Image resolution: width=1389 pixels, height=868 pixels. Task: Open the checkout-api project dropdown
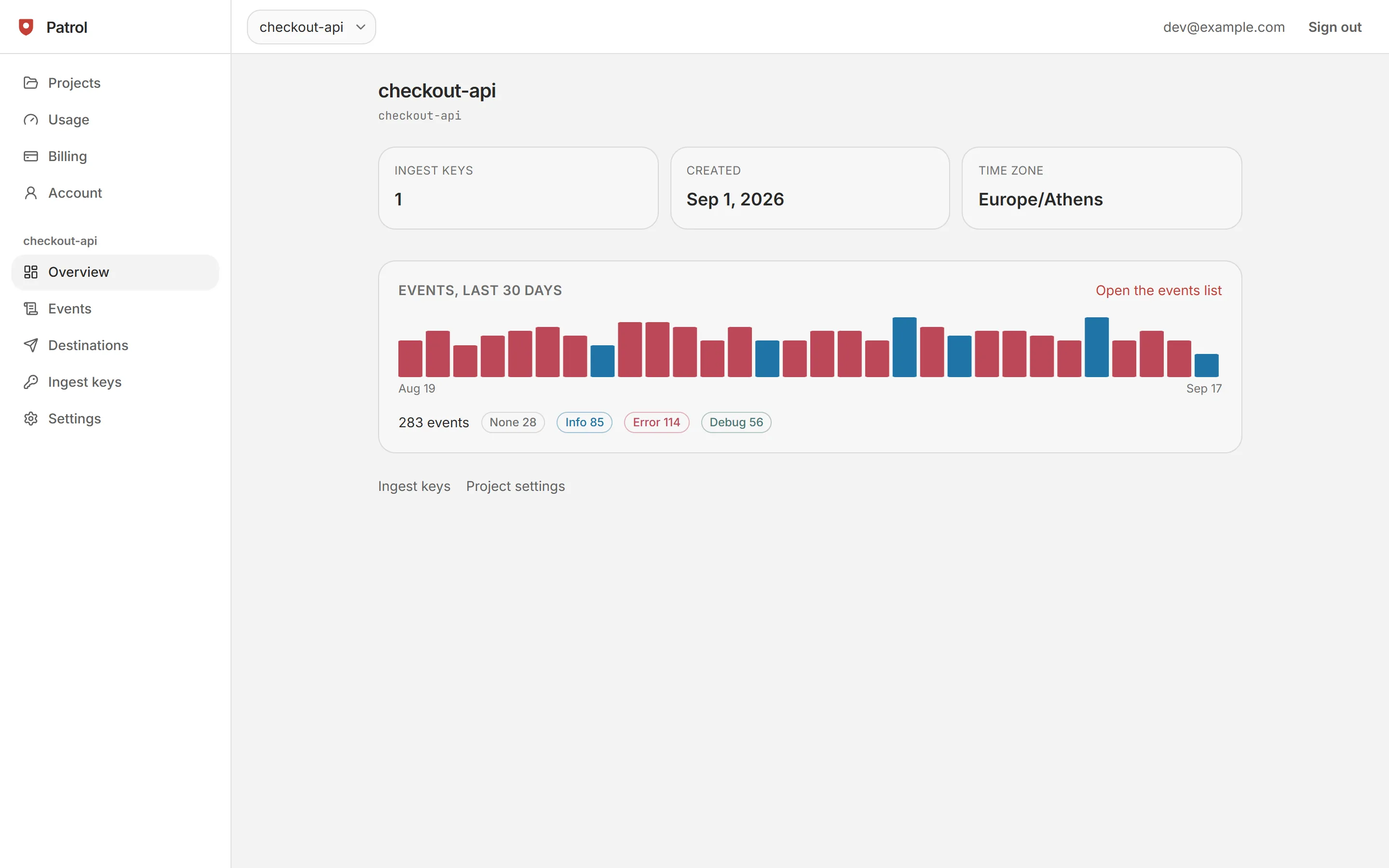click(311, 27)
